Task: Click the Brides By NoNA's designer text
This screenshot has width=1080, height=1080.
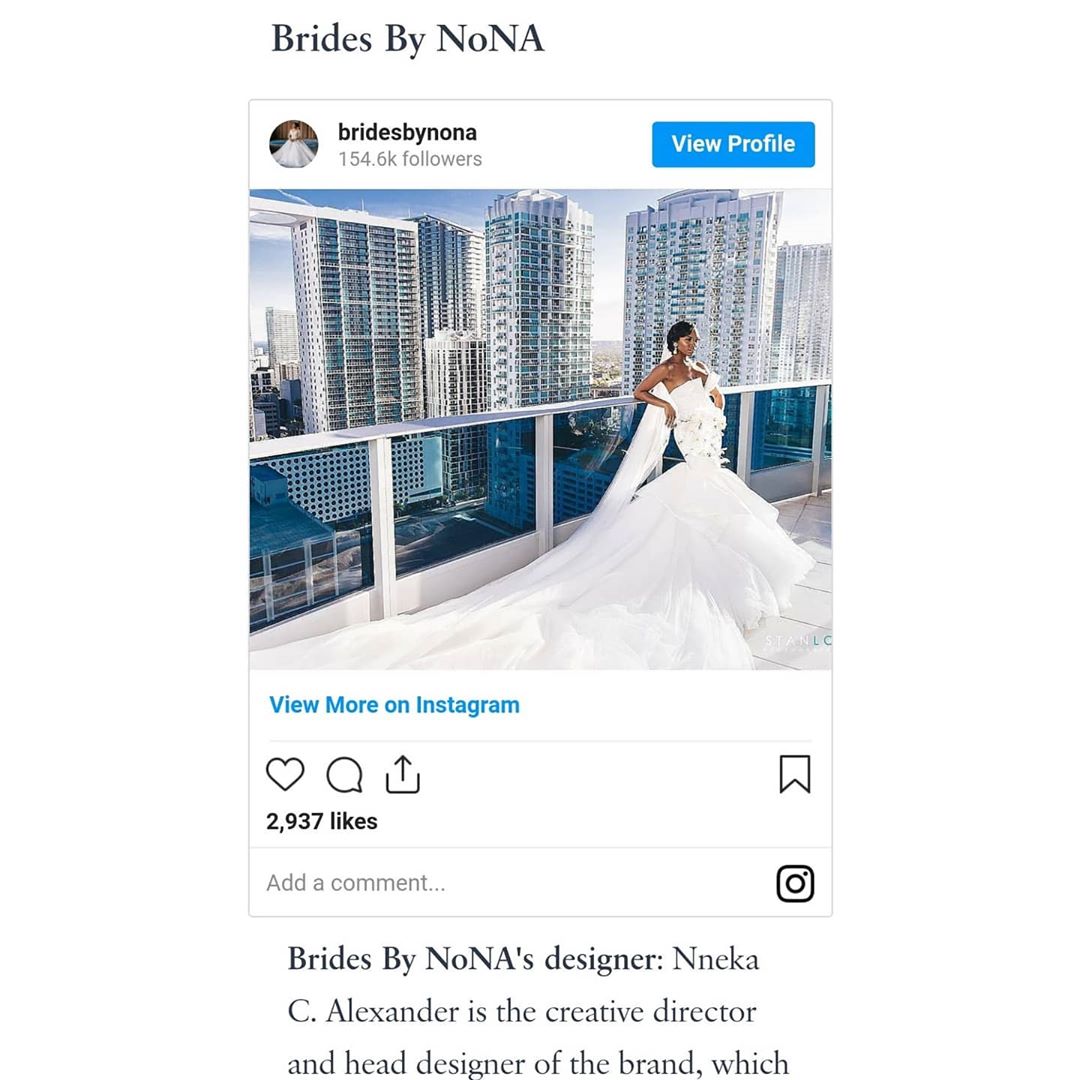Action: pyautogui.click(x=475, y=959)
